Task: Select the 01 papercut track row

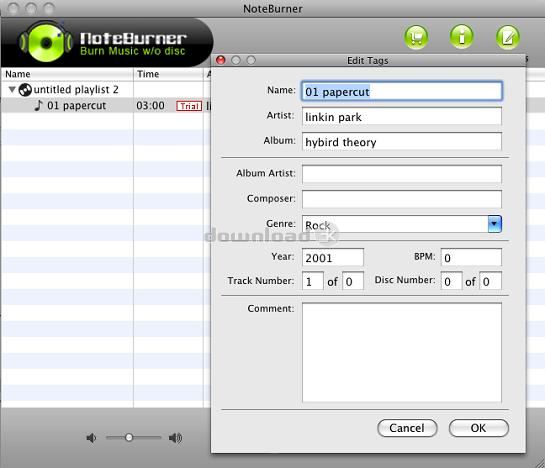Action: (106, 105)
